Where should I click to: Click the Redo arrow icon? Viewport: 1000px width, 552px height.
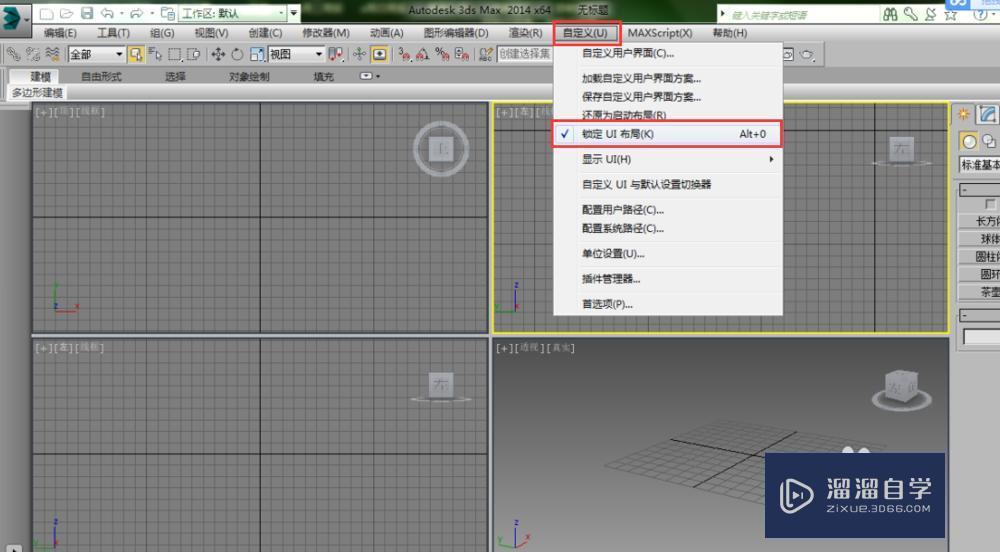(136, 13)
